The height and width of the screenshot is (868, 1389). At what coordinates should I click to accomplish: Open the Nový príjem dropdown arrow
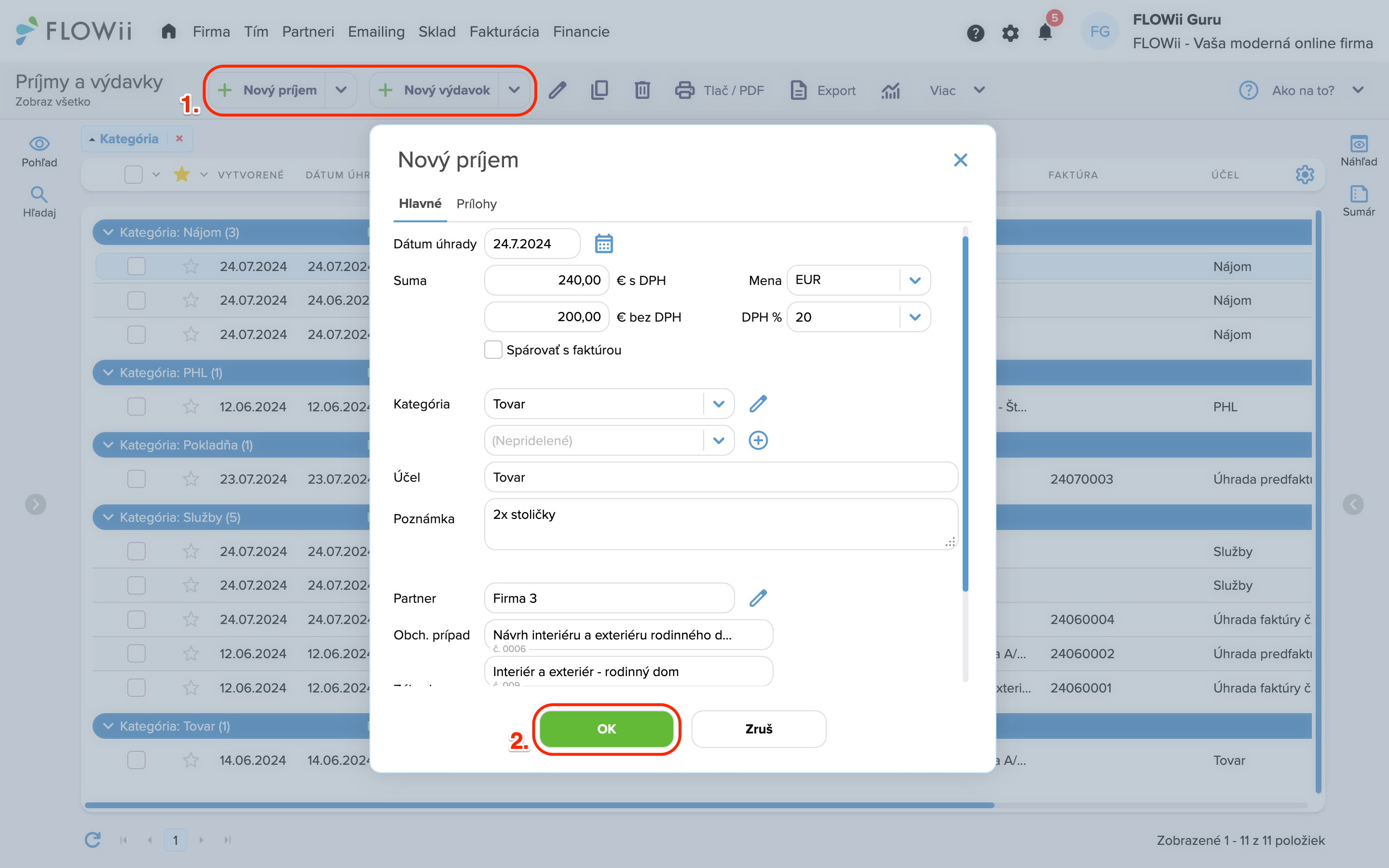[341, 90]
